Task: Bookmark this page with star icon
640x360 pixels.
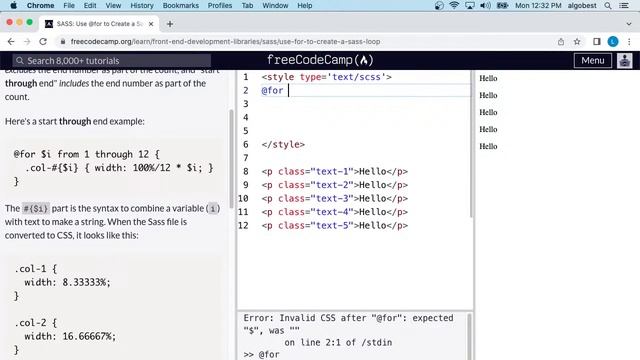Action: click(577, 42)
